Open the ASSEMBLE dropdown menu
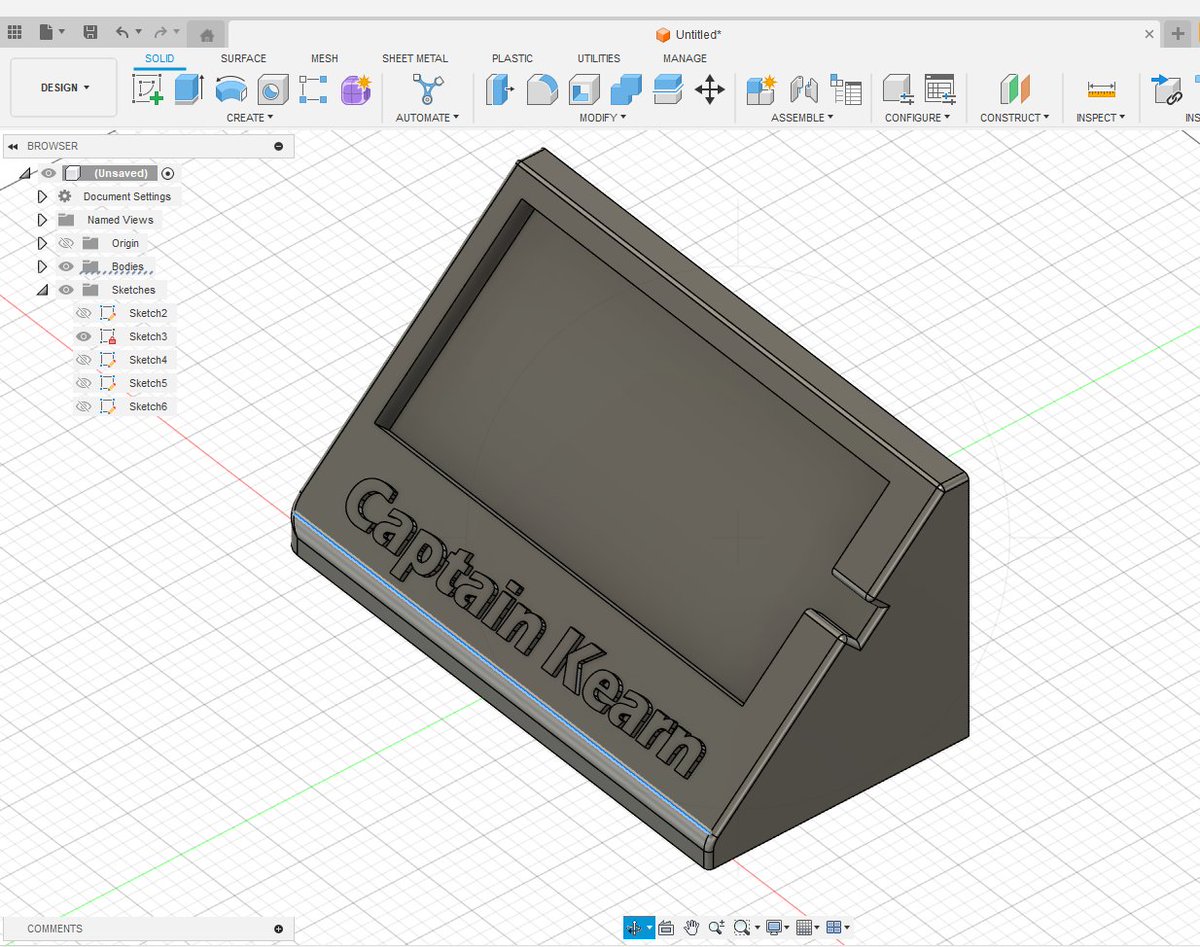This screenshot has height=947, width=1200. (x=803, y=118)
